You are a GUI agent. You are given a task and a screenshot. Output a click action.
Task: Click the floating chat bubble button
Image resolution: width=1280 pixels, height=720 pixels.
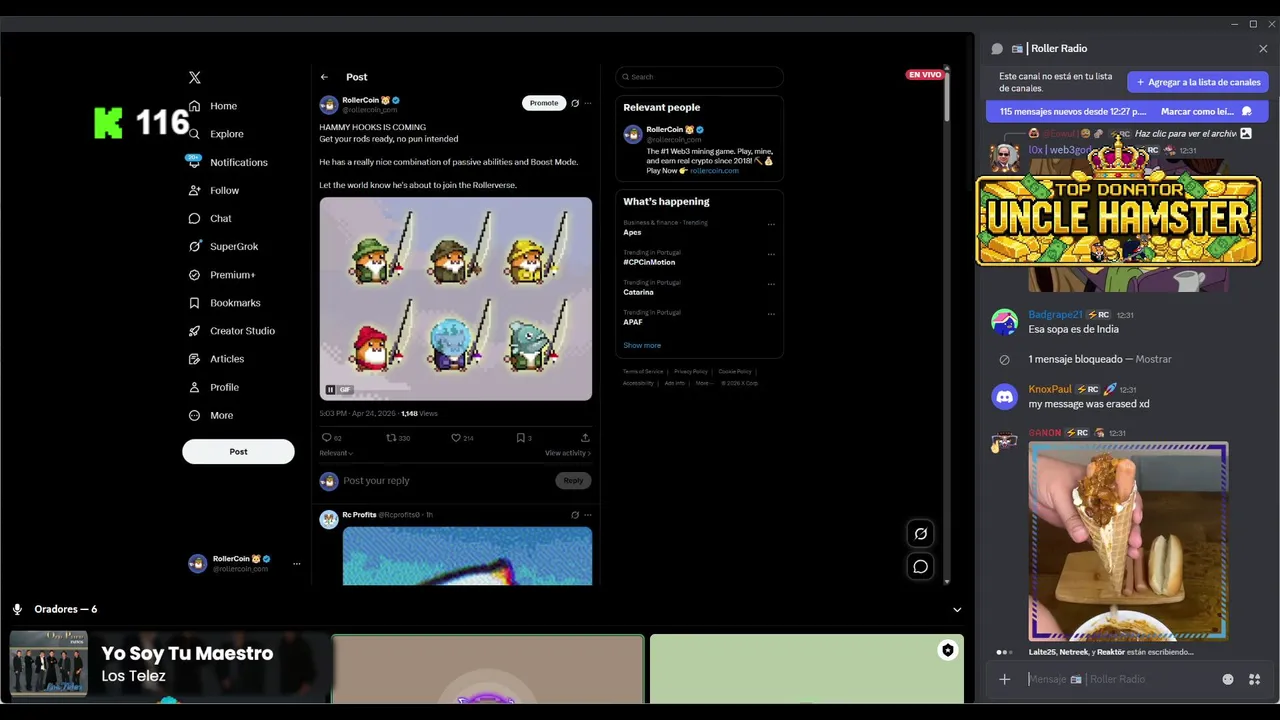[921, 567]
